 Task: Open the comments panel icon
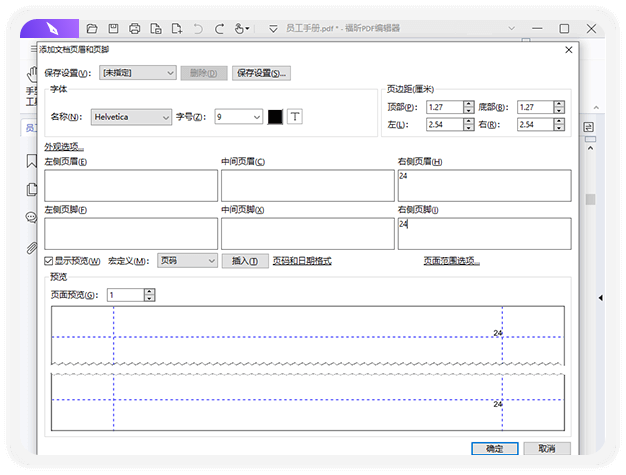pos(31,217)
